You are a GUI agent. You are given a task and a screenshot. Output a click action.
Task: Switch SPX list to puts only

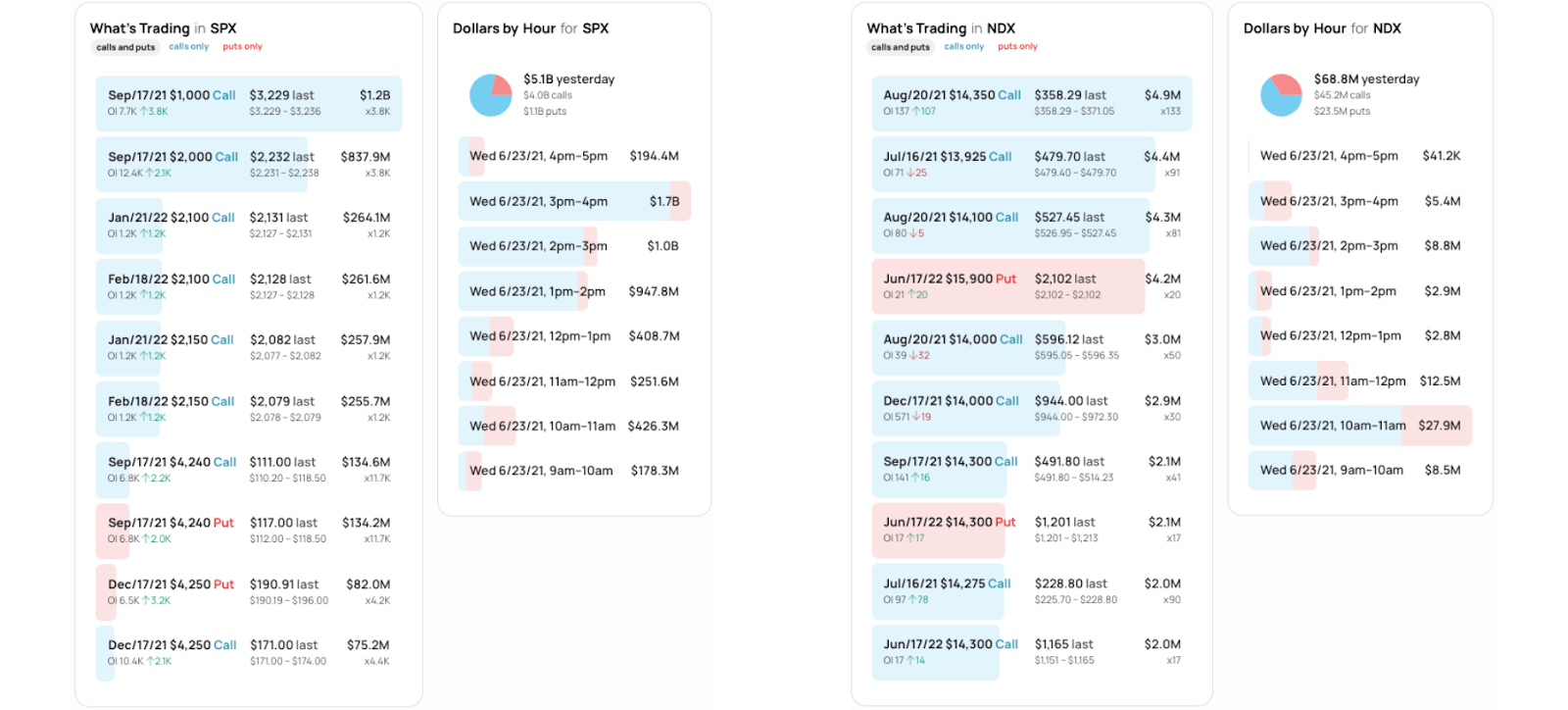pyautogui.click(x=242, y=46)
